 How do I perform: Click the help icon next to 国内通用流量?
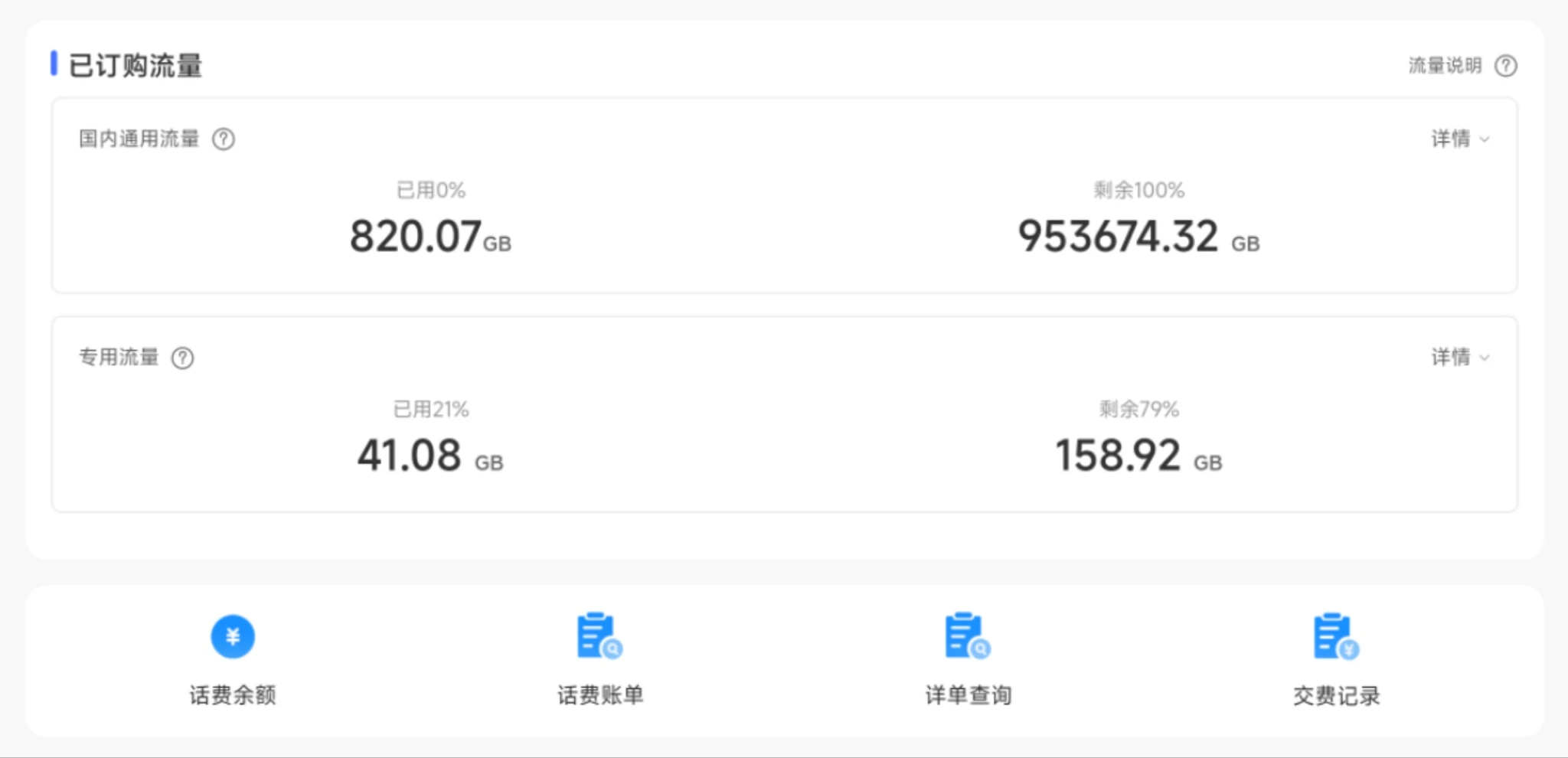[224, 139]
